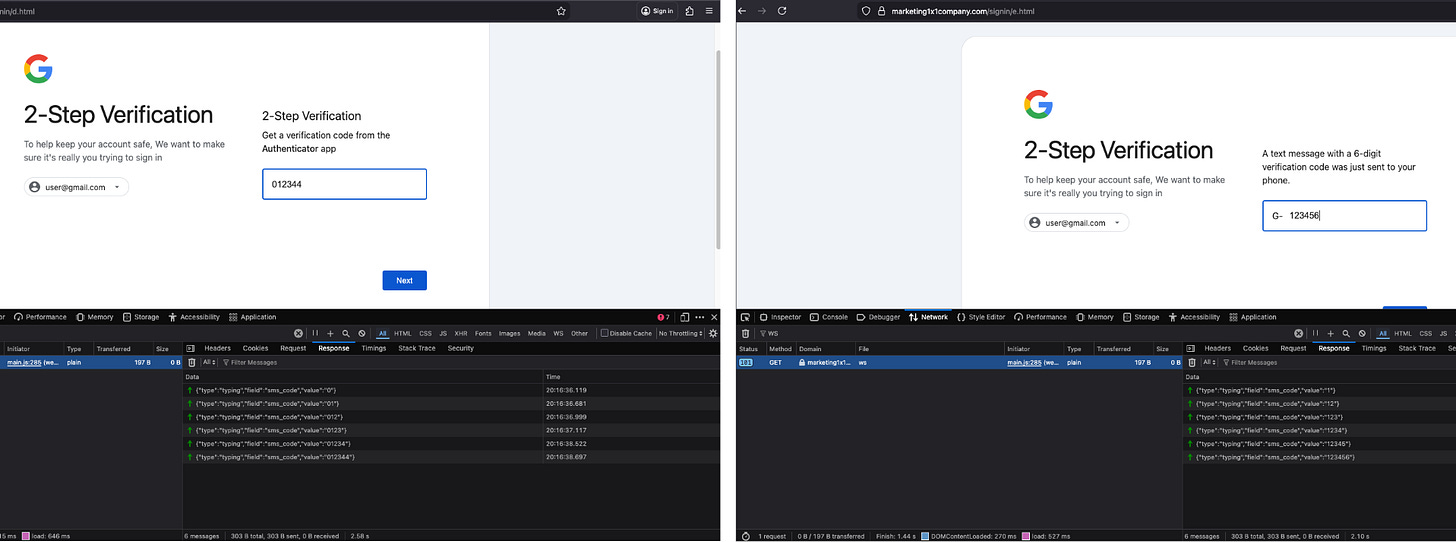Open request blocking icon, left devtools
1456x542 pixels.
coord(362,333)
